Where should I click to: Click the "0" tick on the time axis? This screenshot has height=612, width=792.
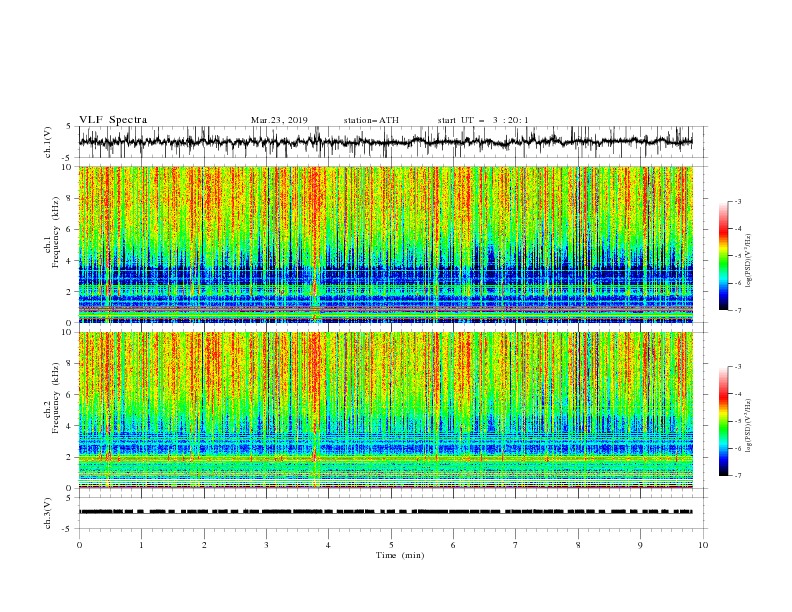tap(79, 545)
